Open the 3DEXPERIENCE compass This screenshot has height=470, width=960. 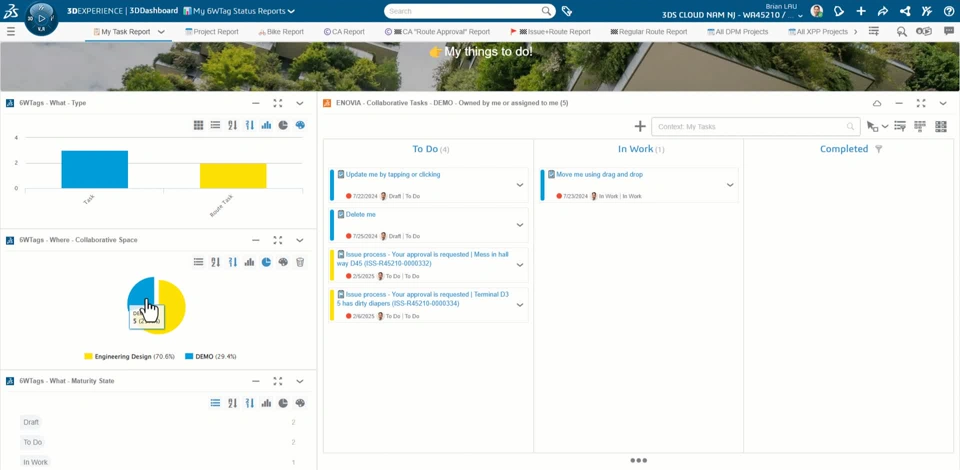pos(41,20)
